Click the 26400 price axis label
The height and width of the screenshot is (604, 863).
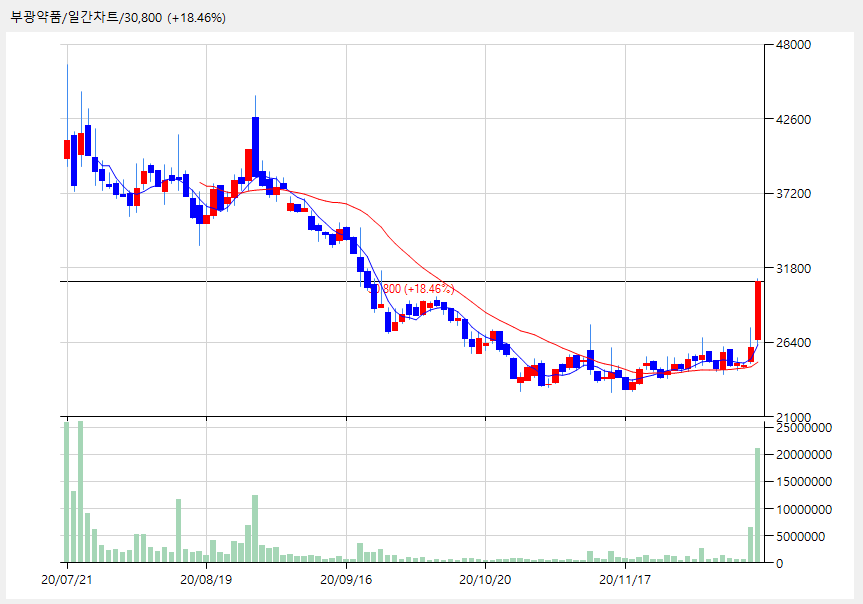(793, 342)
